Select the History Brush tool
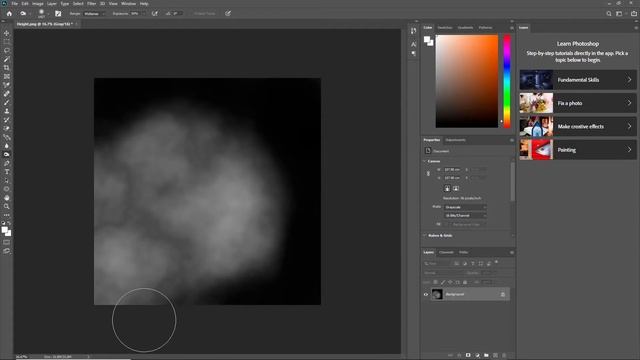Screen dimensions: 640x360 click(7, 120)
